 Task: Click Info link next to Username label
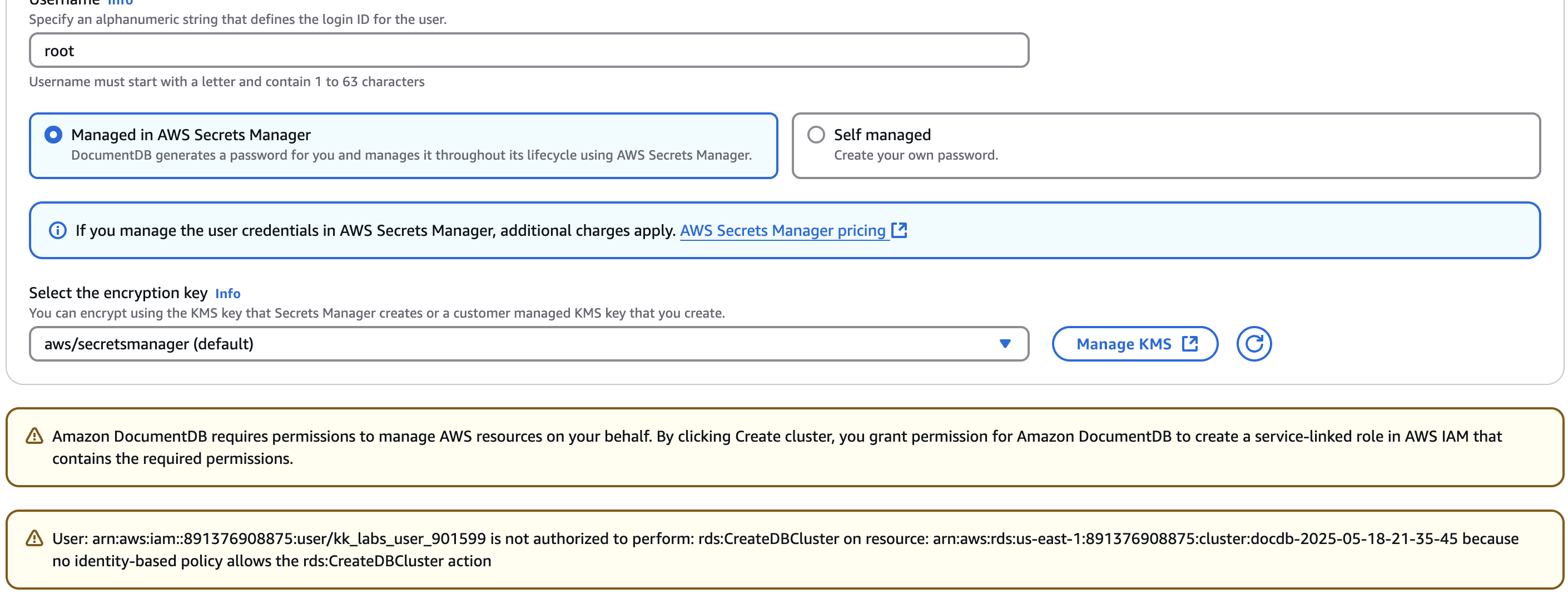pos(121,2)
